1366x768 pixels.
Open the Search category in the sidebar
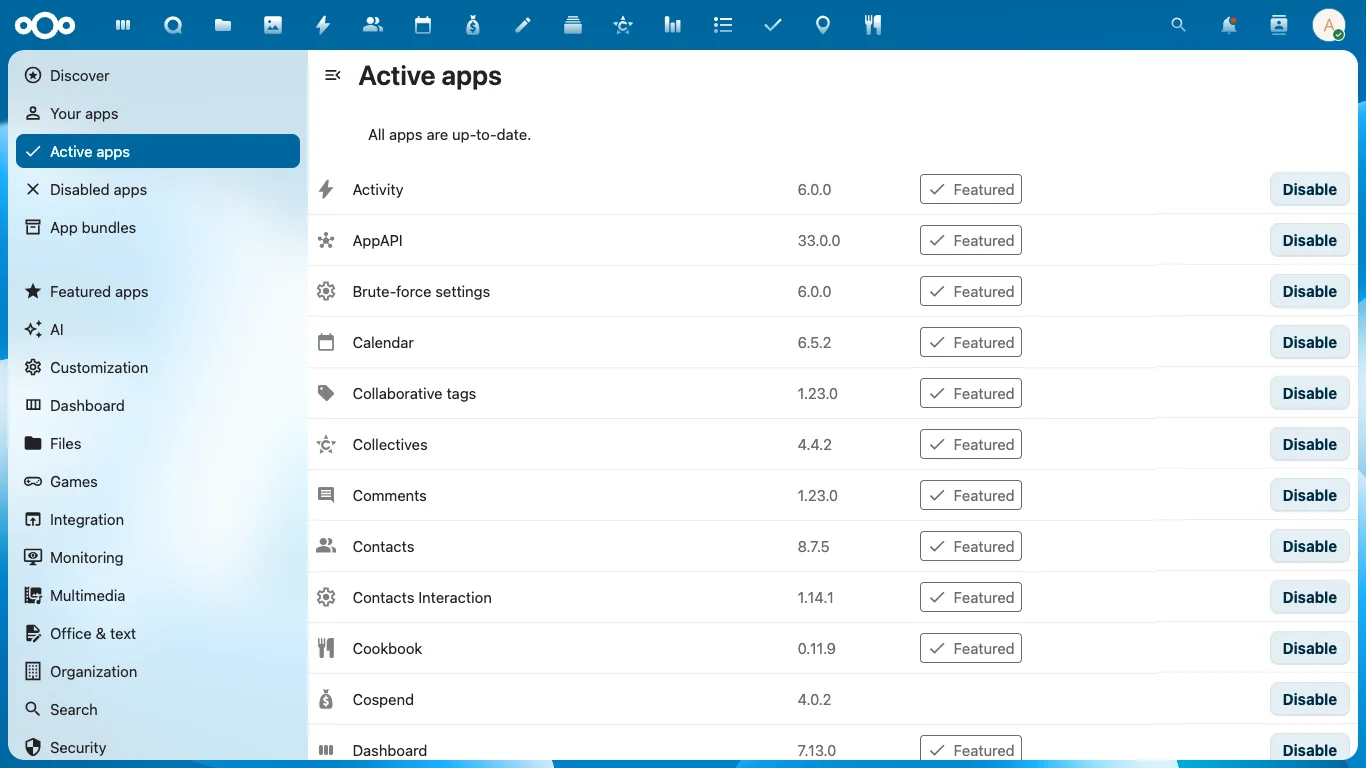click(x=158, y=709)
